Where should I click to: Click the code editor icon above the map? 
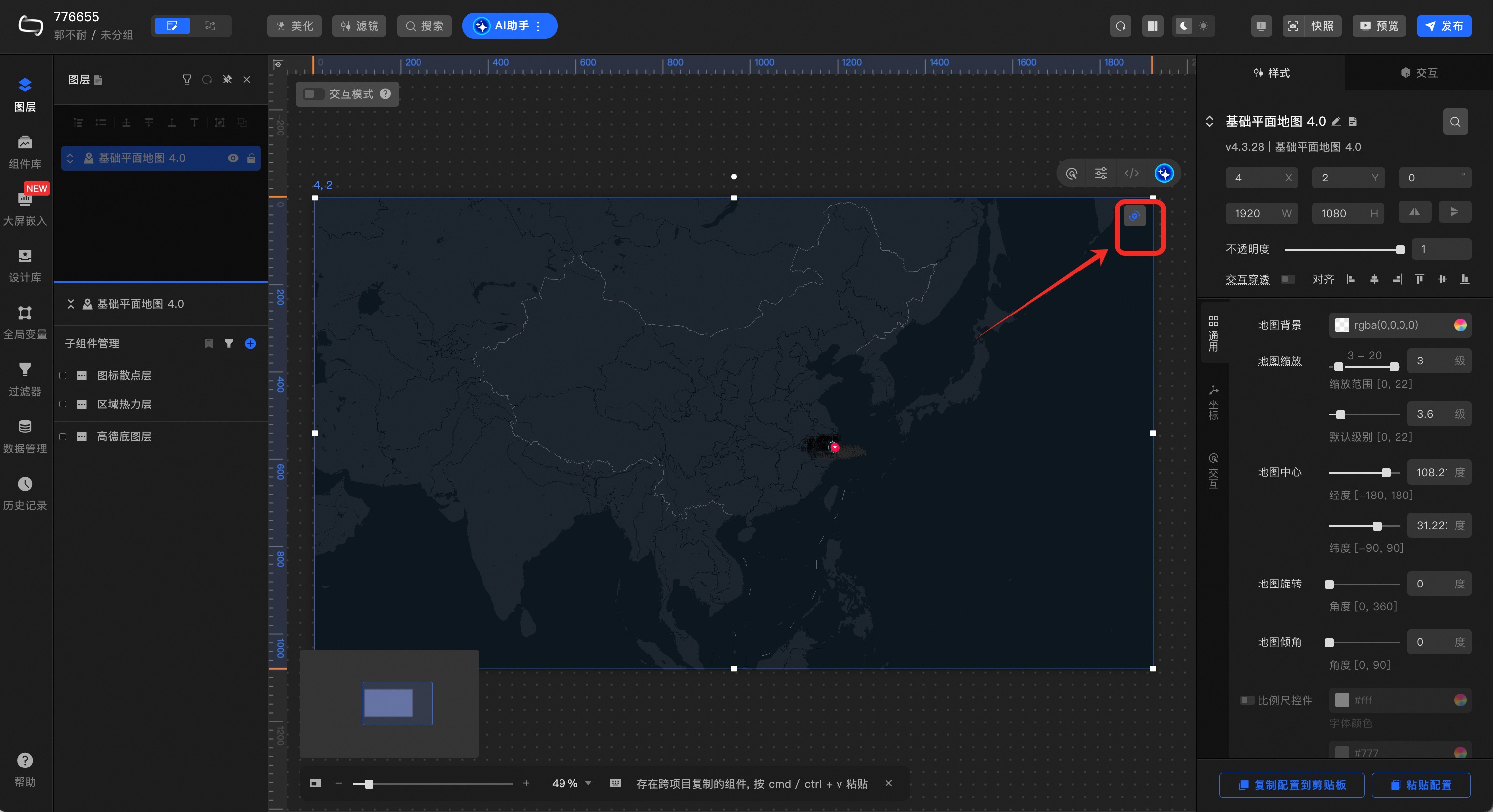click(1131, 173)
